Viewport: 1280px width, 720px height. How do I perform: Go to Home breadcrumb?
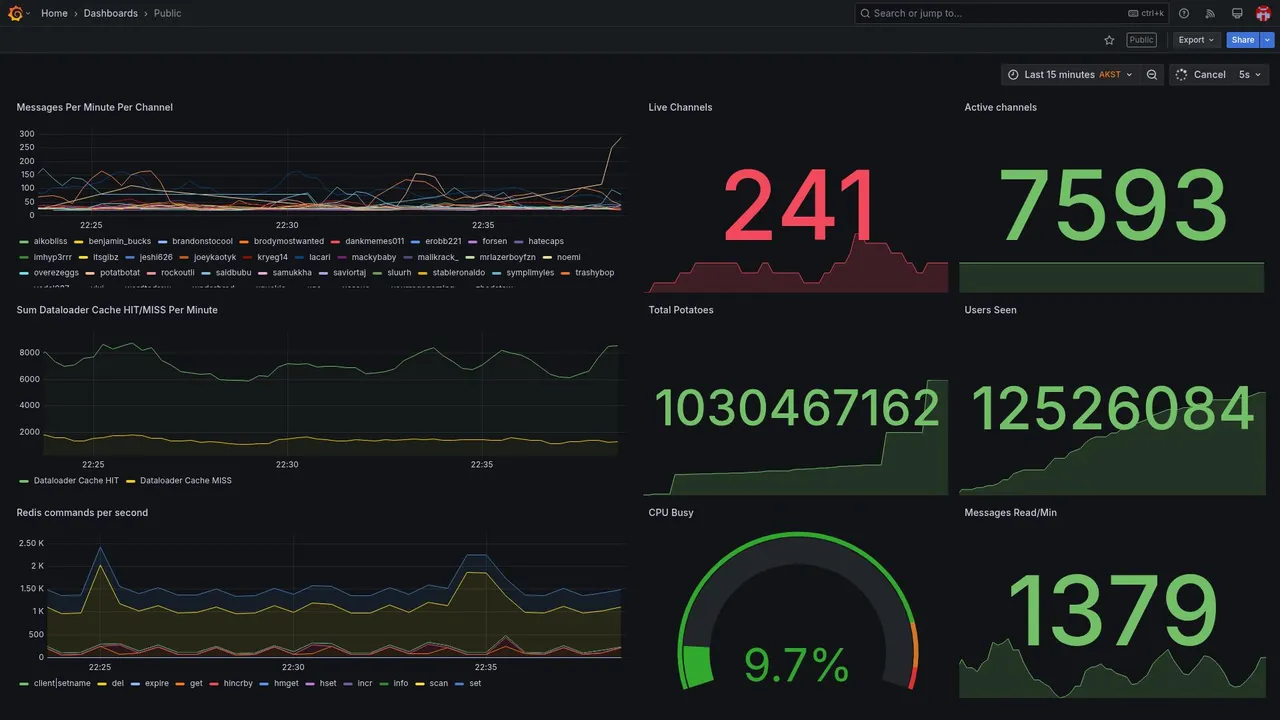[x=54, y=13]
